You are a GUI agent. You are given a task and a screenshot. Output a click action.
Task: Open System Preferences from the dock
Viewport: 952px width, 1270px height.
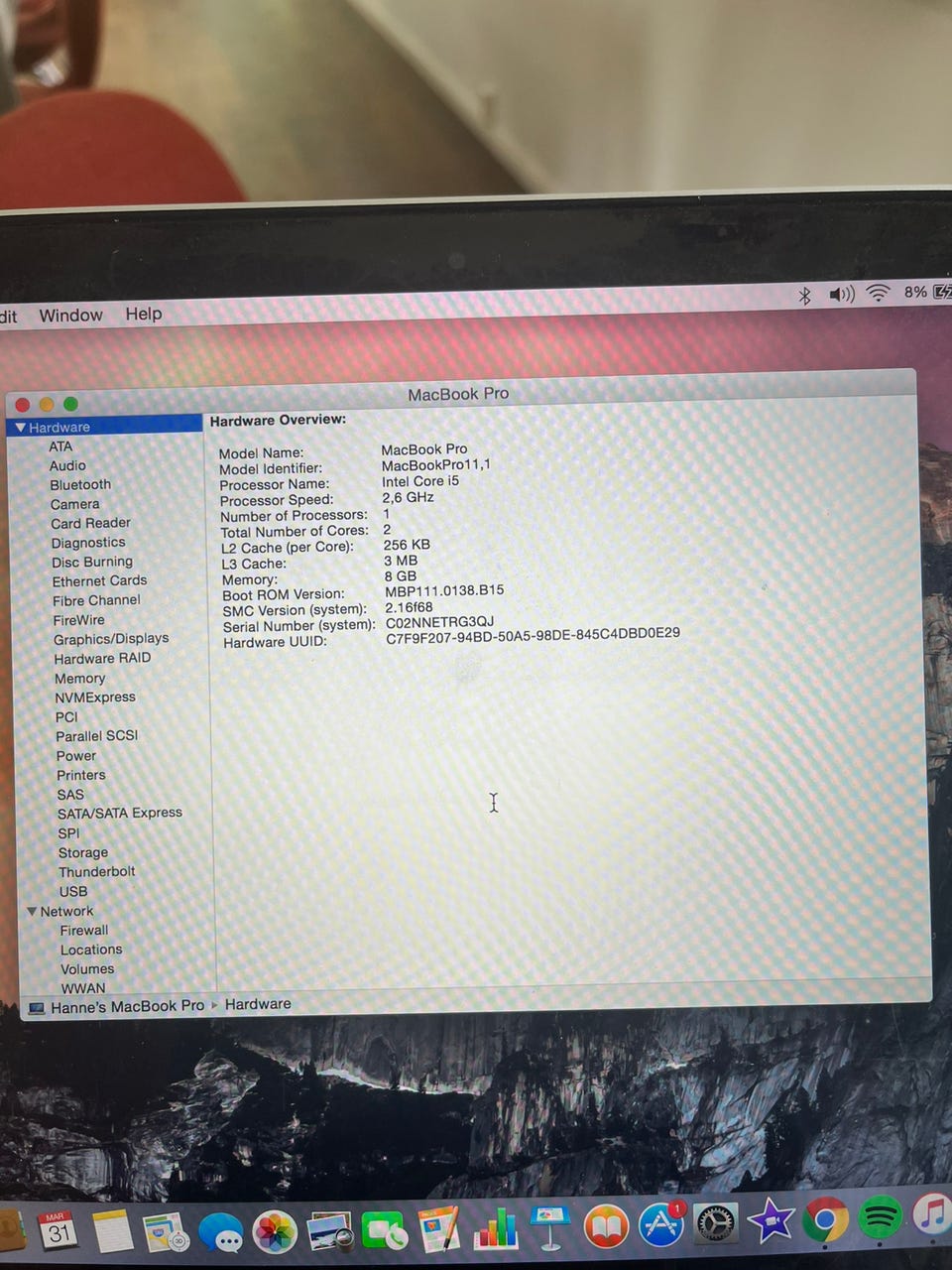[x=715, y=1223]
